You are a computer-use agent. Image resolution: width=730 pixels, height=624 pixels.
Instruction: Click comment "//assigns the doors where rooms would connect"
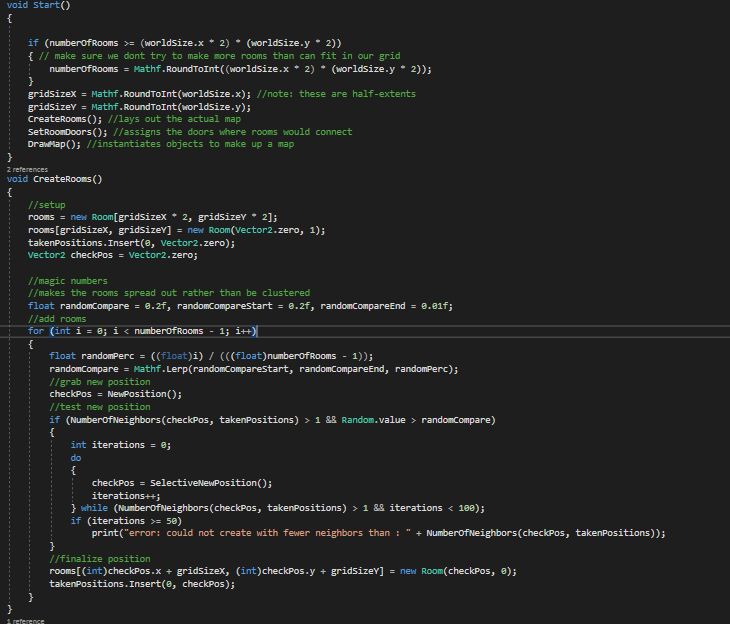(x=233, y=132)
